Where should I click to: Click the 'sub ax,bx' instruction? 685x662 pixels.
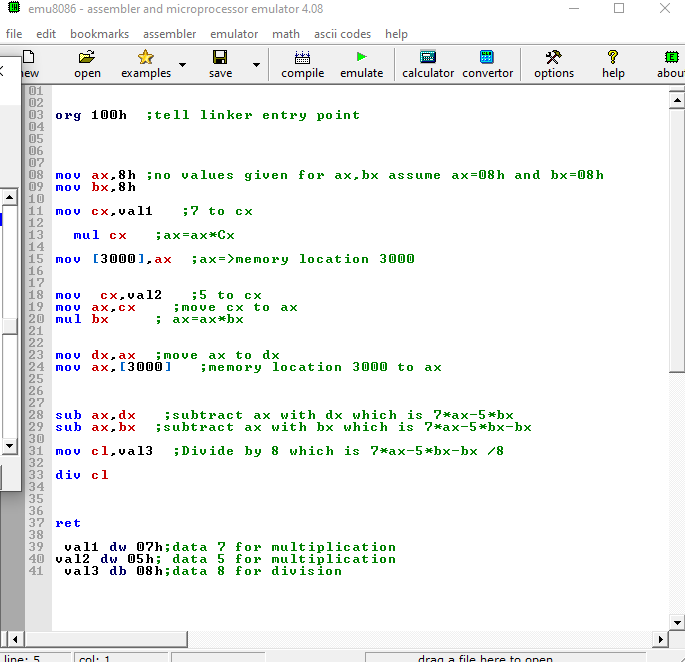click(95, 427)
